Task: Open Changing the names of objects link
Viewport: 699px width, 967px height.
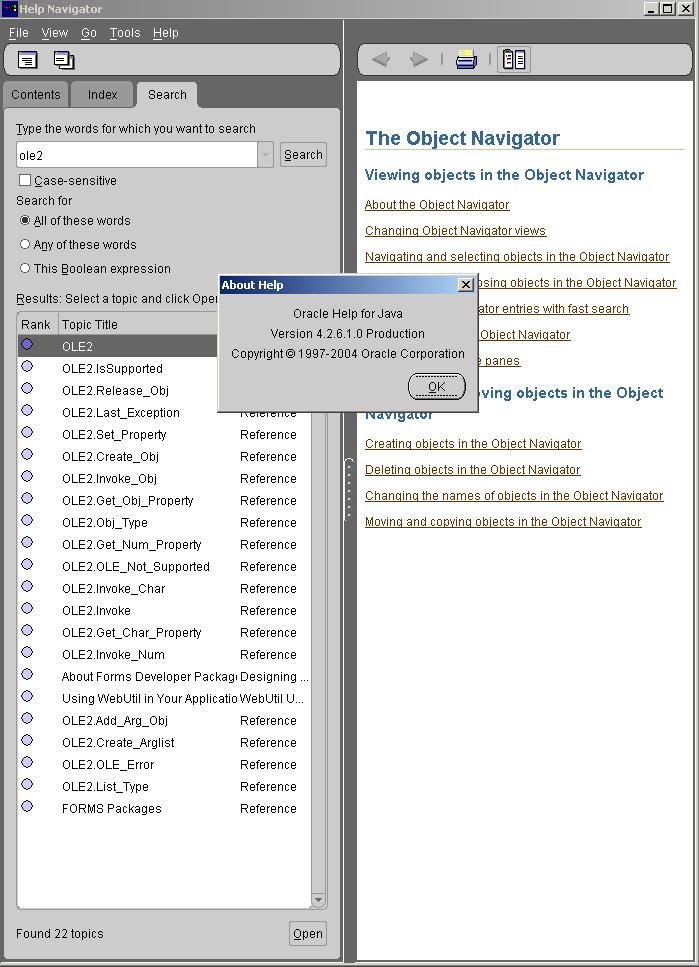Action: tap(514, 495)
